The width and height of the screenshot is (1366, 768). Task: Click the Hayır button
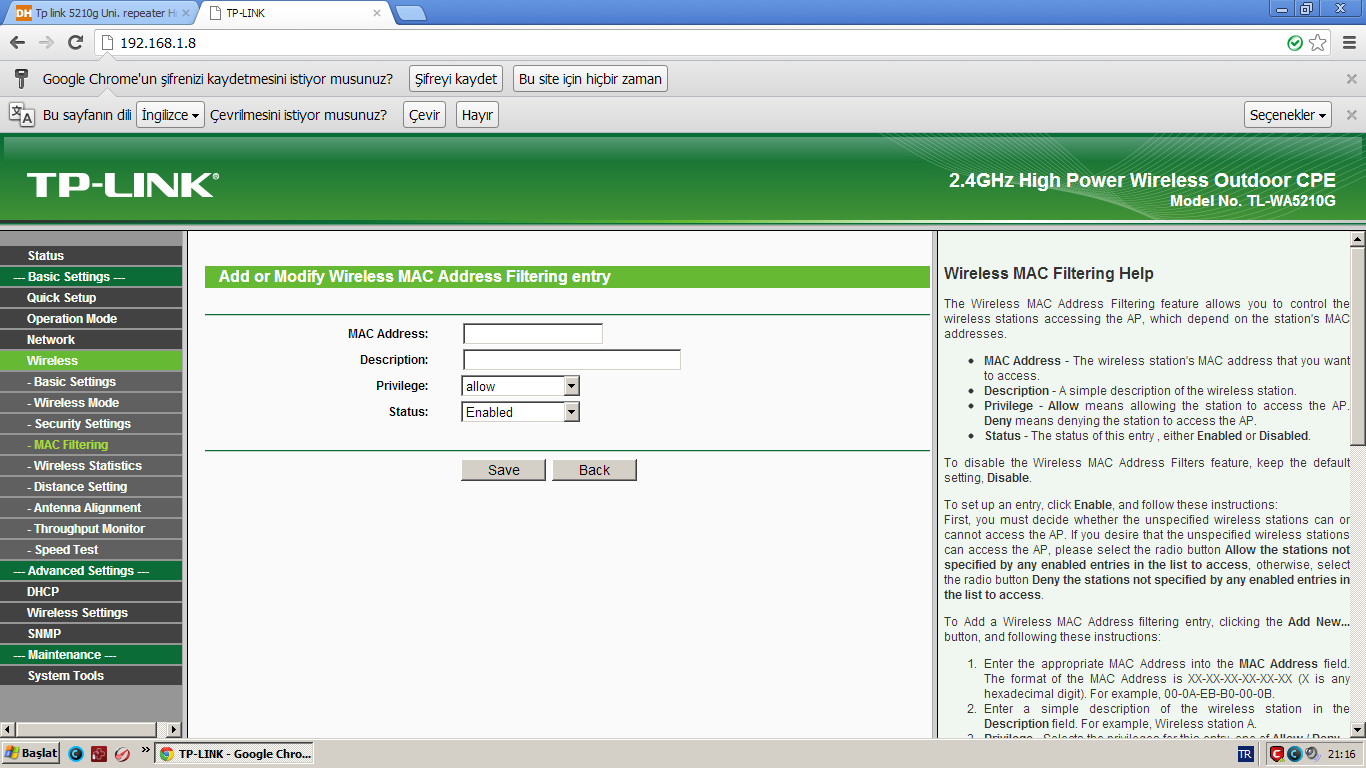[x=477, y=115]
